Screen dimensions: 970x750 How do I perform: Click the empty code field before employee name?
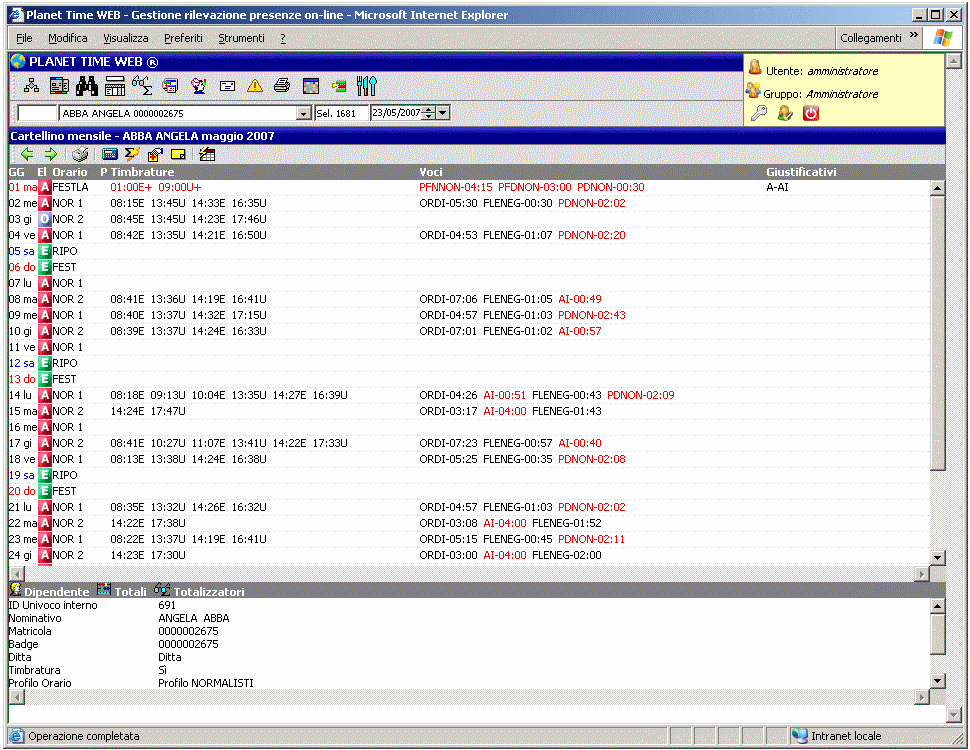coord(37,113)
